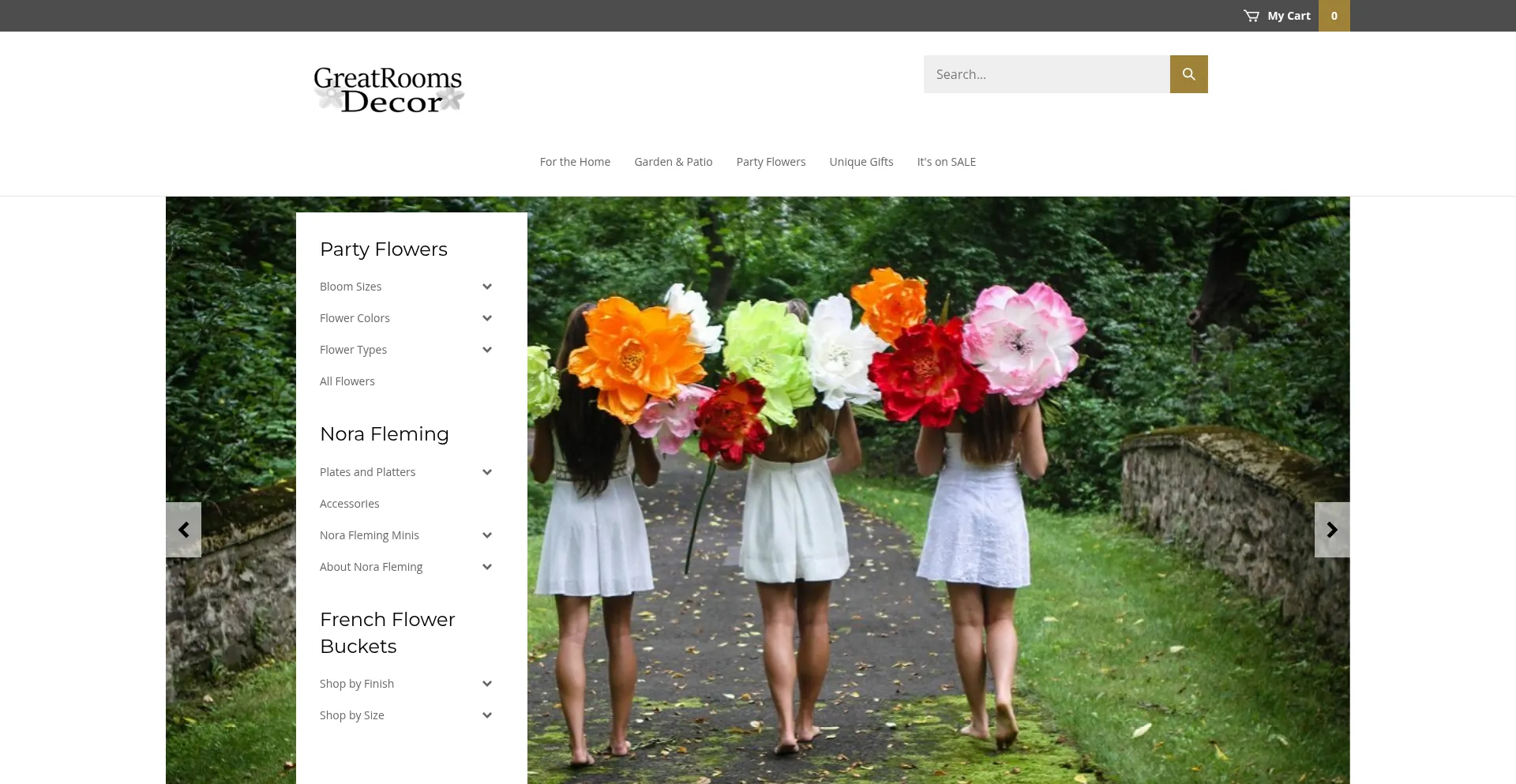The width and height of the screenshot is (1516, 784).
Task: Go to the previous slideshow image
Action: click(183, 530)
